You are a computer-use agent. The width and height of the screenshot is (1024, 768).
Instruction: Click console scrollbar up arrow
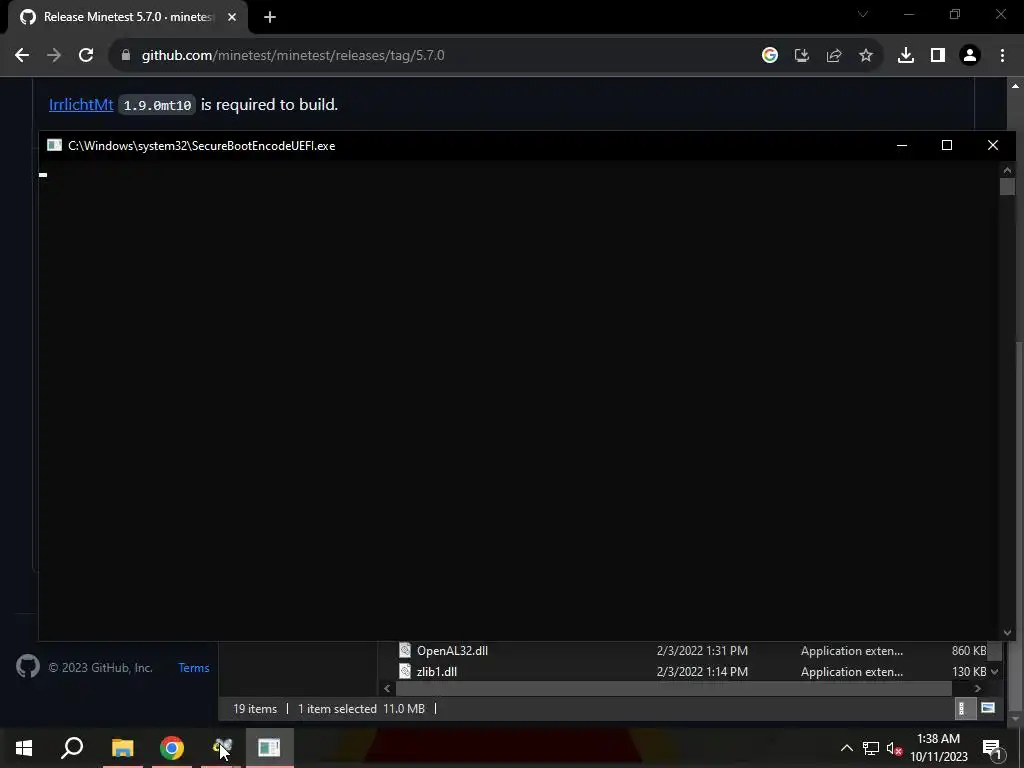click(x=1007, y=170)
